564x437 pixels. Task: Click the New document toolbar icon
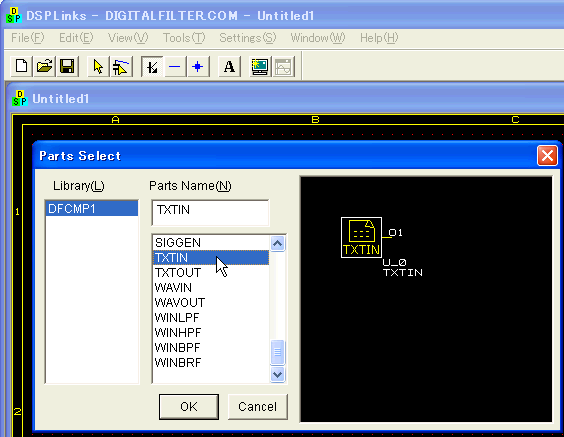(x=22, y=67)
